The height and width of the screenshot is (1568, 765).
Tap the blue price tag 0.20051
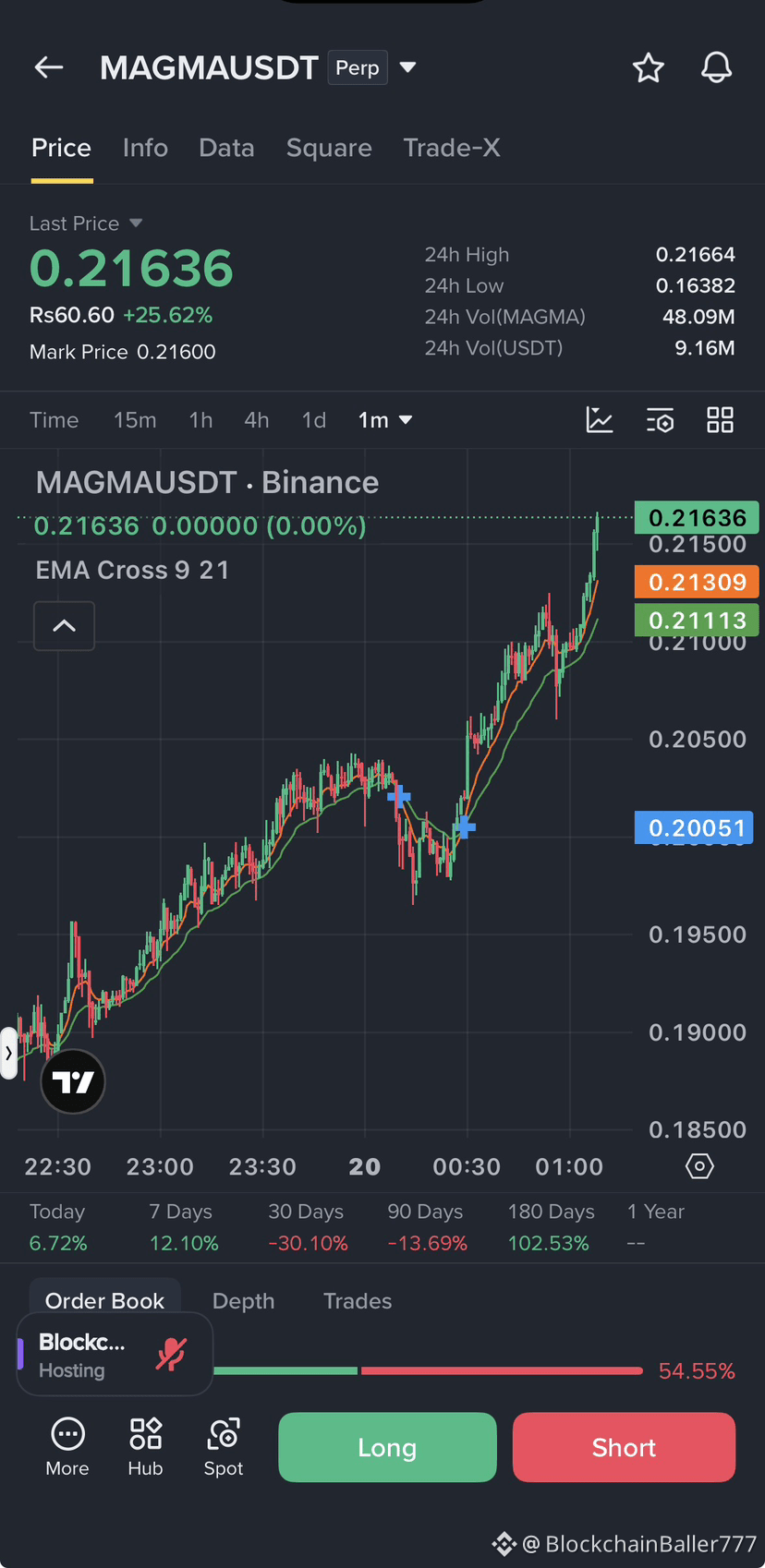click(694, 827)
